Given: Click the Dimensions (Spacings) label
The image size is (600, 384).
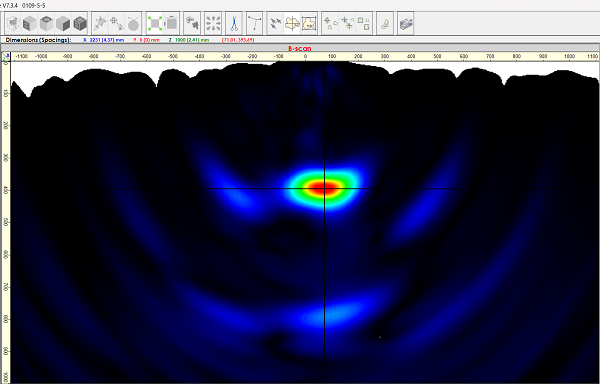Looking at the screenshot, I should (x=38, y=40).
